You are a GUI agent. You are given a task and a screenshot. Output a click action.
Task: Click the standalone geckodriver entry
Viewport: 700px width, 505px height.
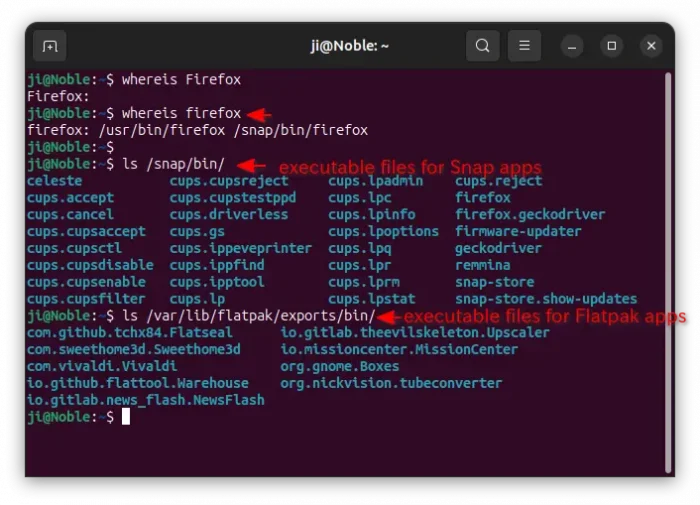[x=499, y=248]
